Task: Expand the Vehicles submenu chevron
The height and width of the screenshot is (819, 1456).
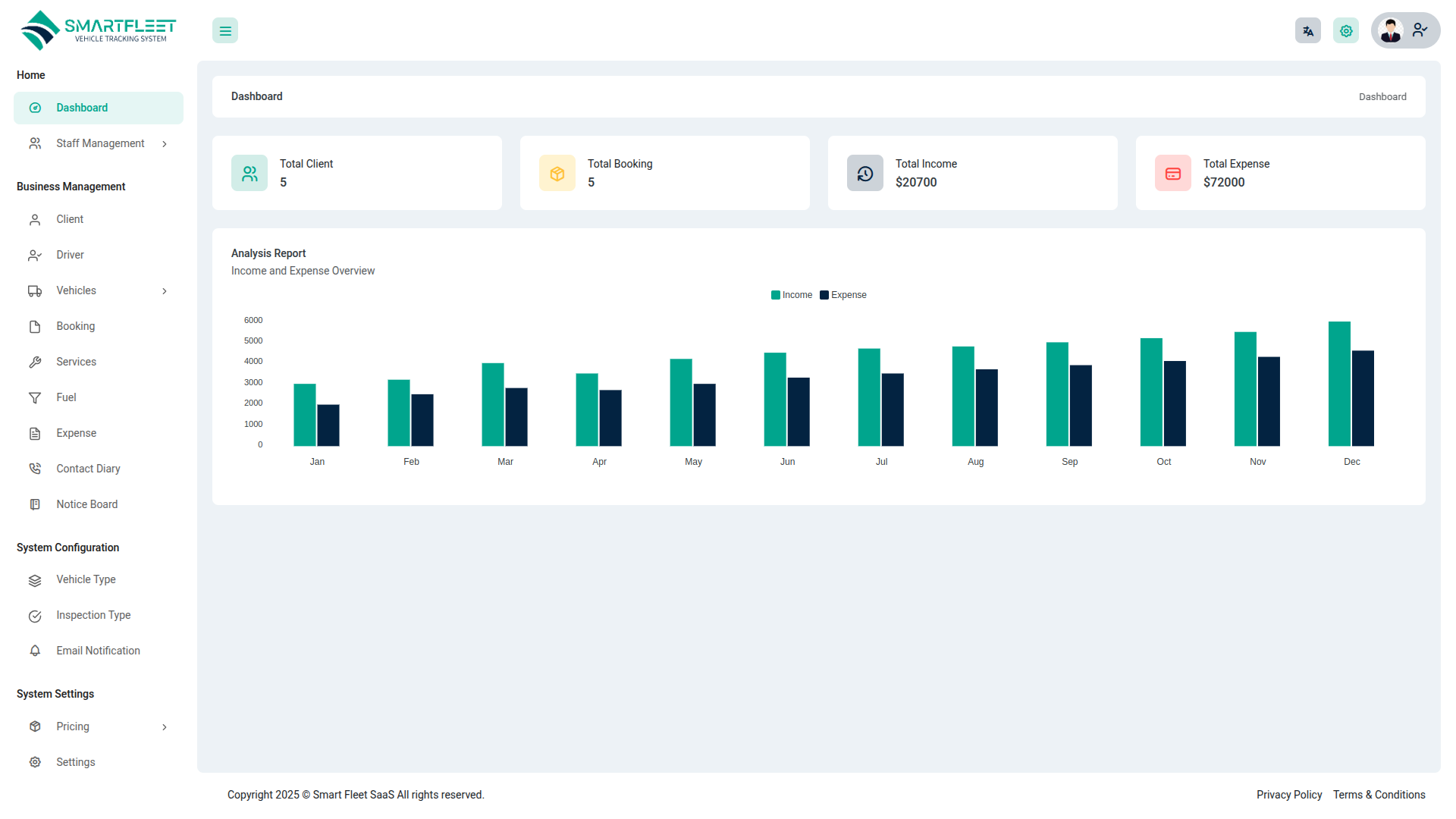Action: 165,291
